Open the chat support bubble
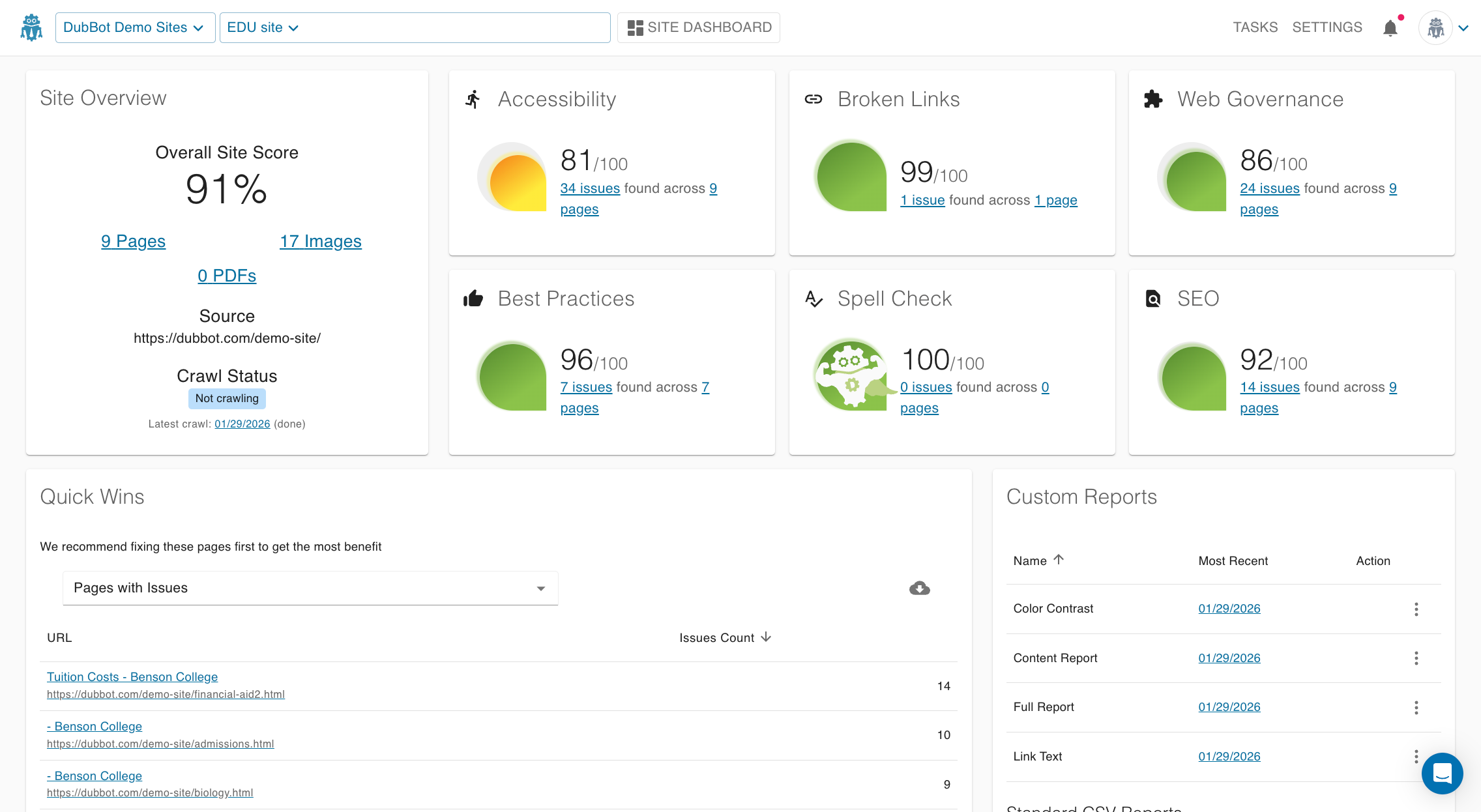Viewport: 1481px width, 812px height. click(1442, 774)
